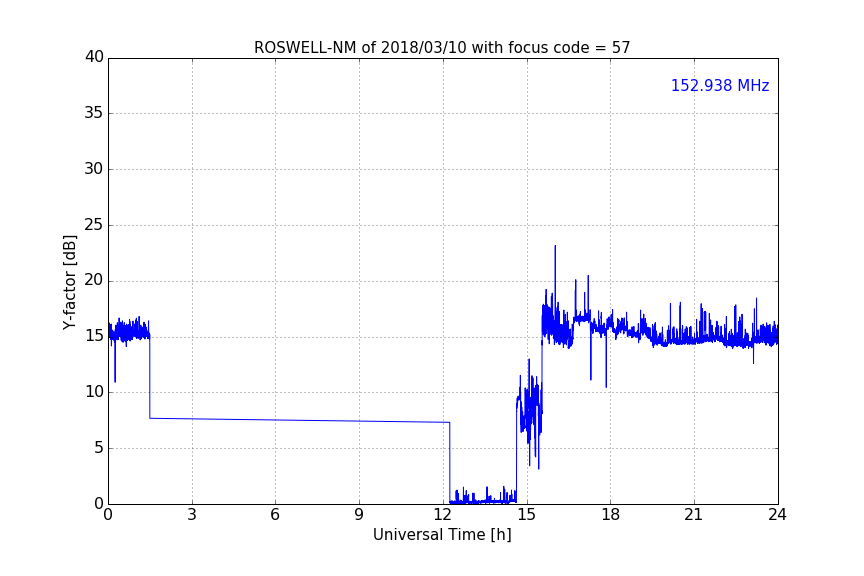Click the y-axis tick label '20'

point(94,281)
